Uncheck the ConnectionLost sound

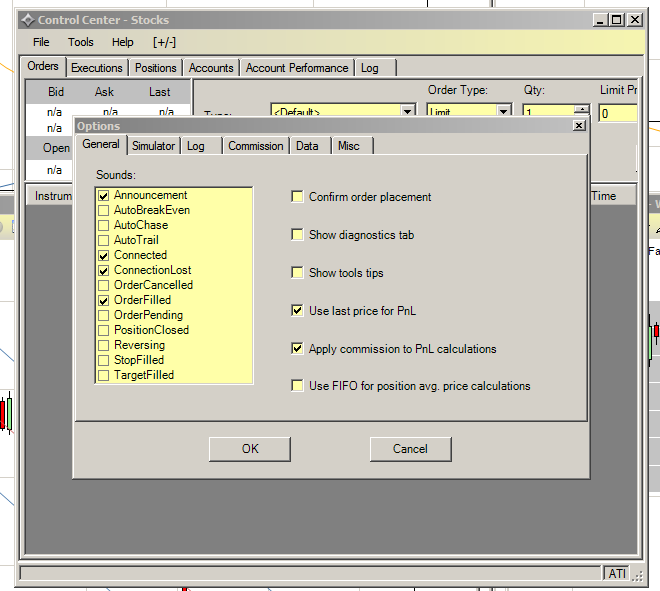point(104,271)
